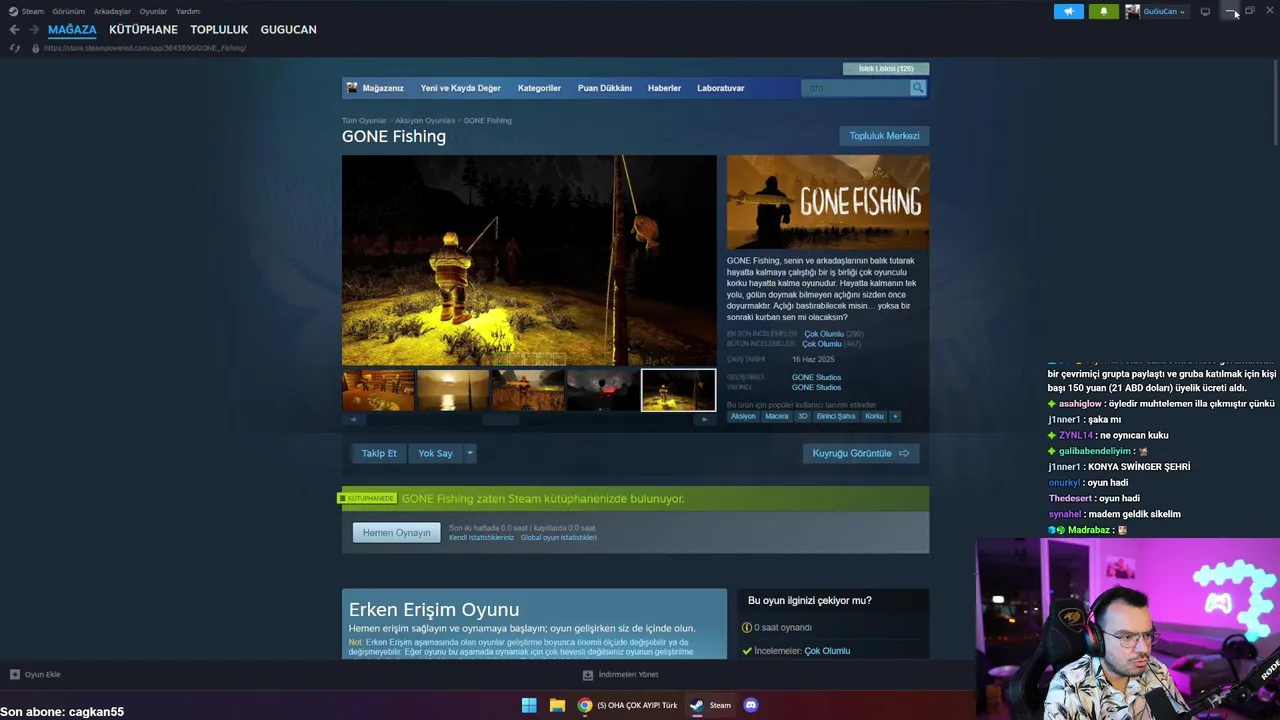
Task: Open Haberler in the store nav
Action: [x=664, y=88]
